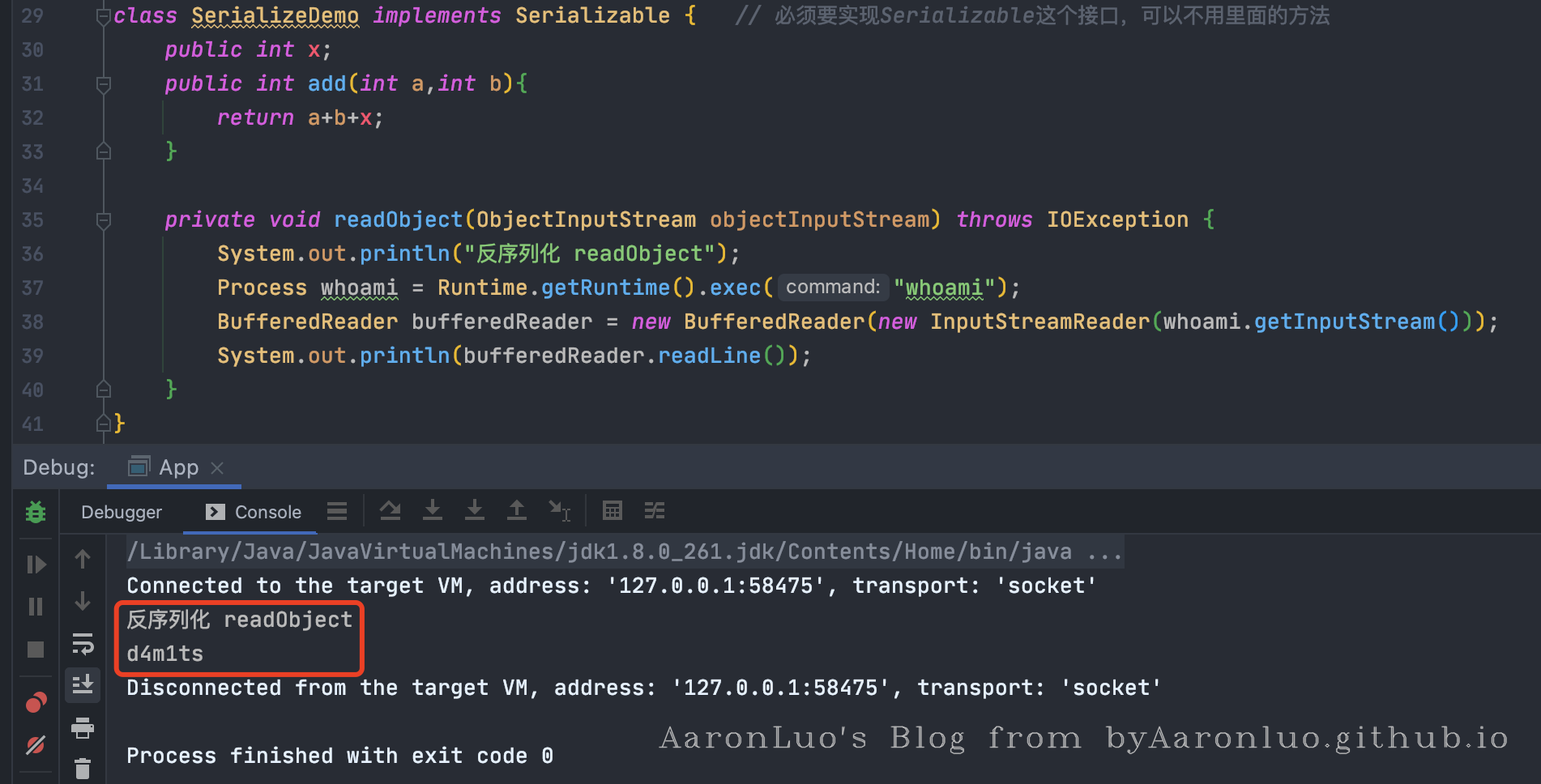Image resolution: width=1541 pixels, height=784 pixels.
Task: Open View Breakpoints with the red circles icon
Action: point(36,703)
